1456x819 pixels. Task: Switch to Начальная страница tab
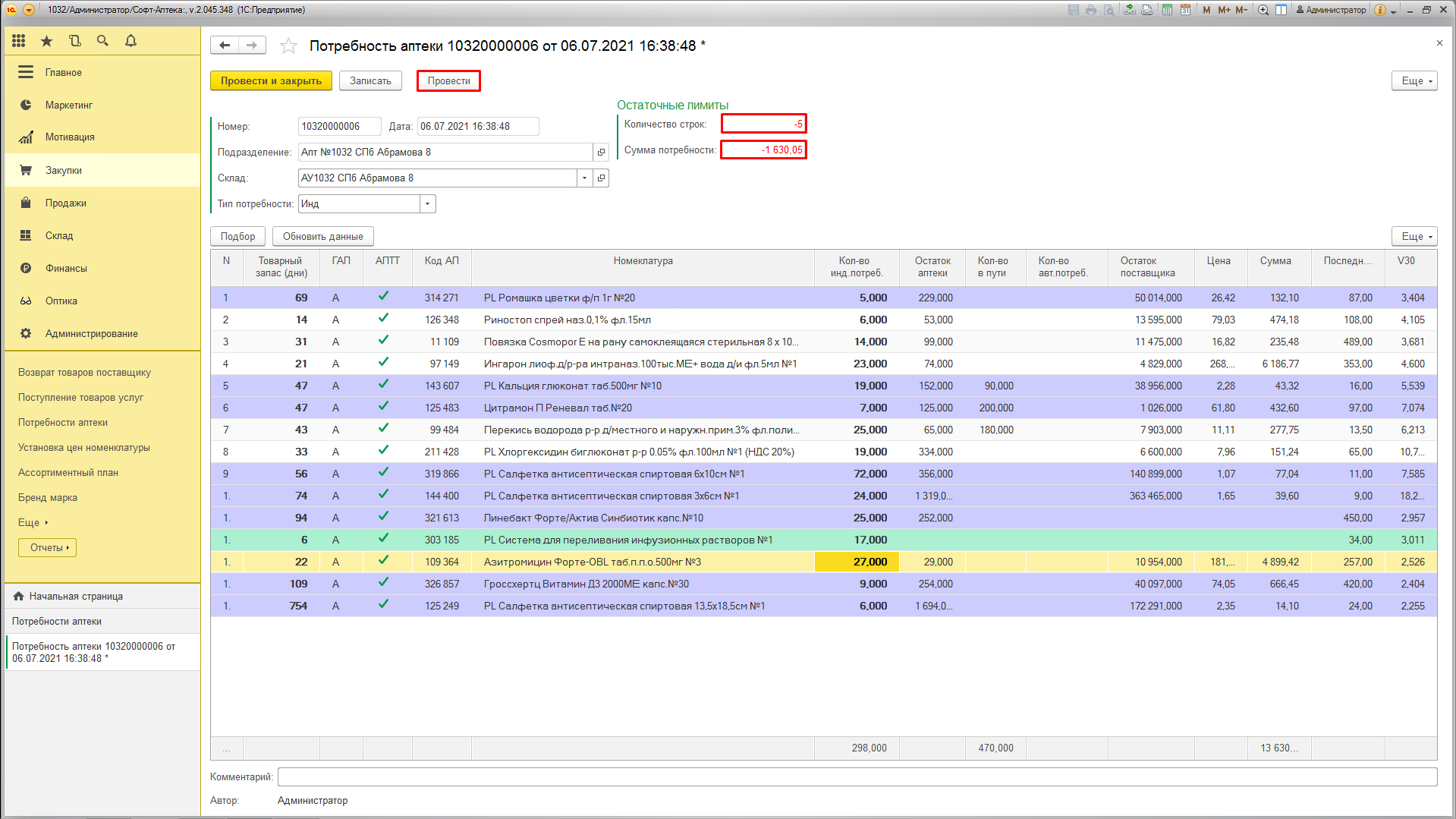click(x=76, y=596)
